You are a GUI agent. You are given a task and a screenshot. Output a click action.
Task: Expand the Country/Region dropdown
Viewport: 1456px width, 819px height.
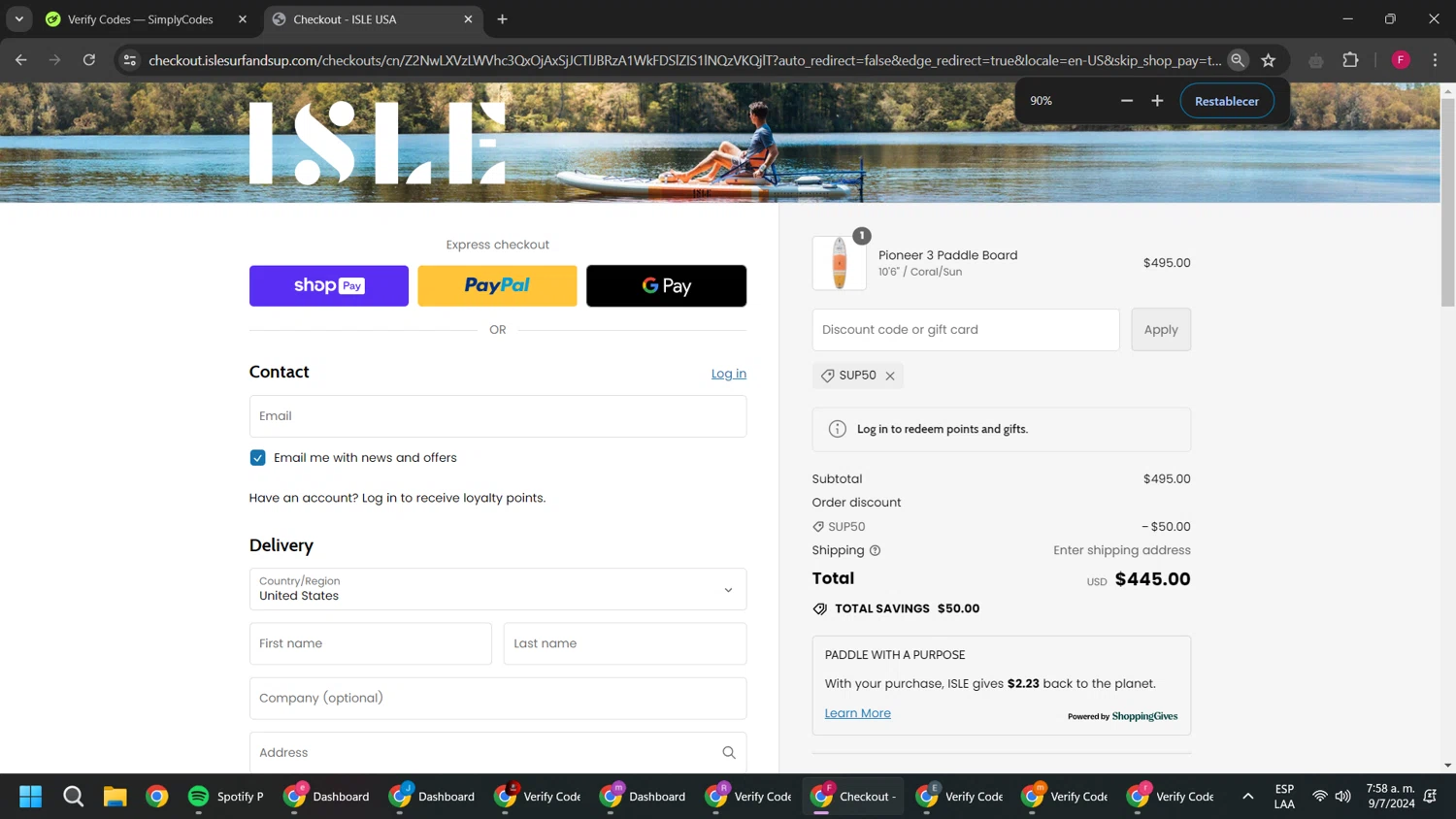(498, 589)
